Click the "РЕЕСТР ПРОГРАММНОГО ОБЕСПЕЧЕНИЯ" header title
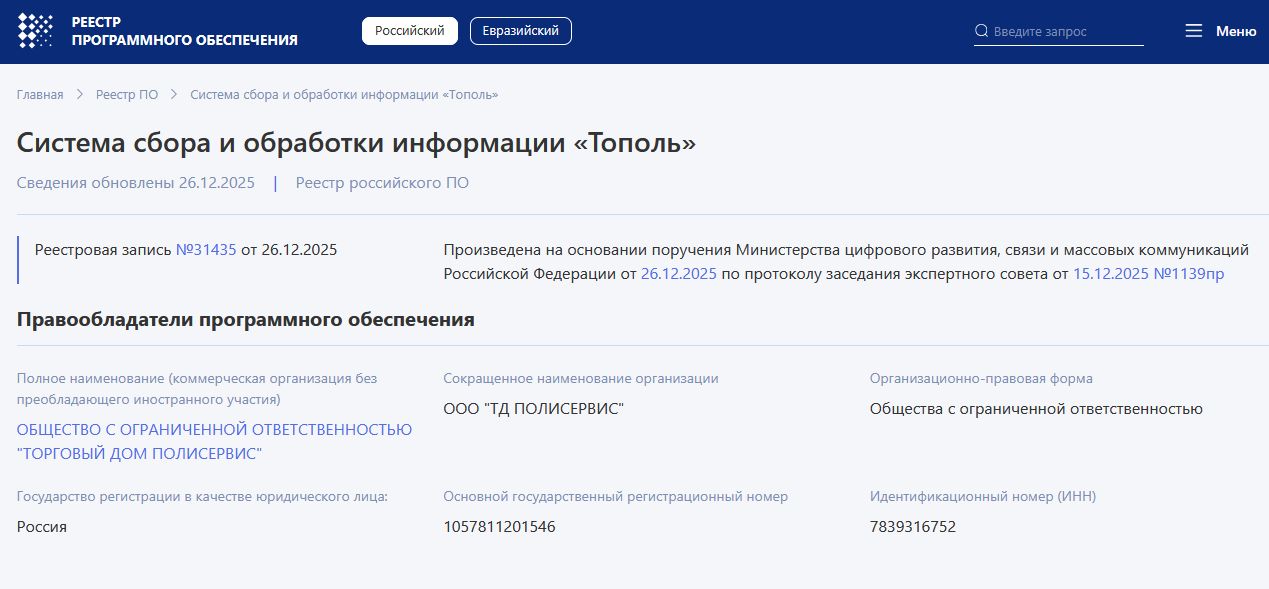 click(x=184, y=31)
